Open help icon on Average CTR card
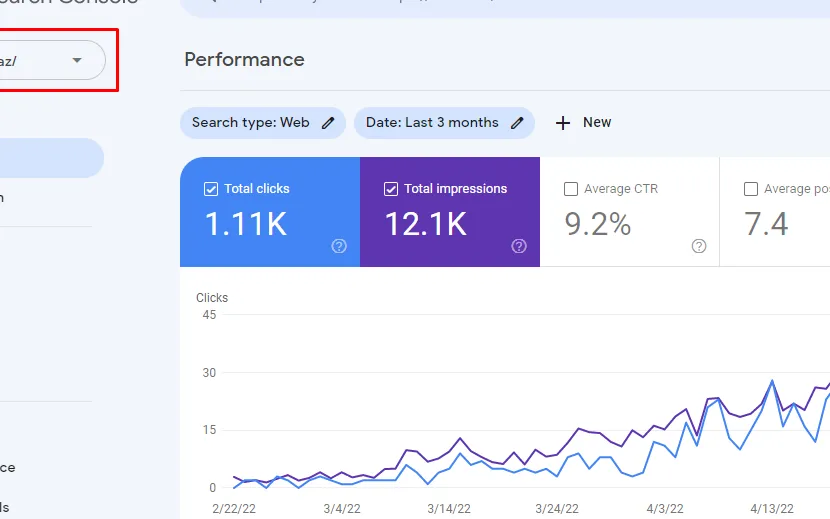This screenshot has width=830, height=519. click(x=699, y=246)
